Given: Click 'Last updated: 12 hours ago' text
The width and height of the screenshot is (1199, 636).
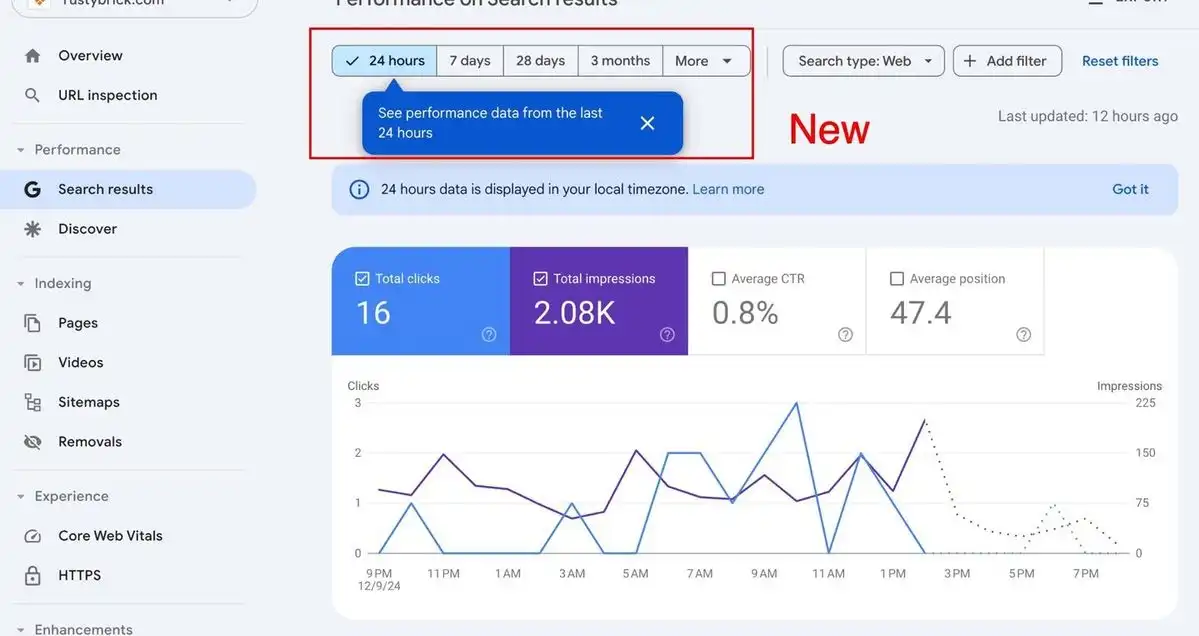Looking at the screenshot, I should tap(1087, 116).
